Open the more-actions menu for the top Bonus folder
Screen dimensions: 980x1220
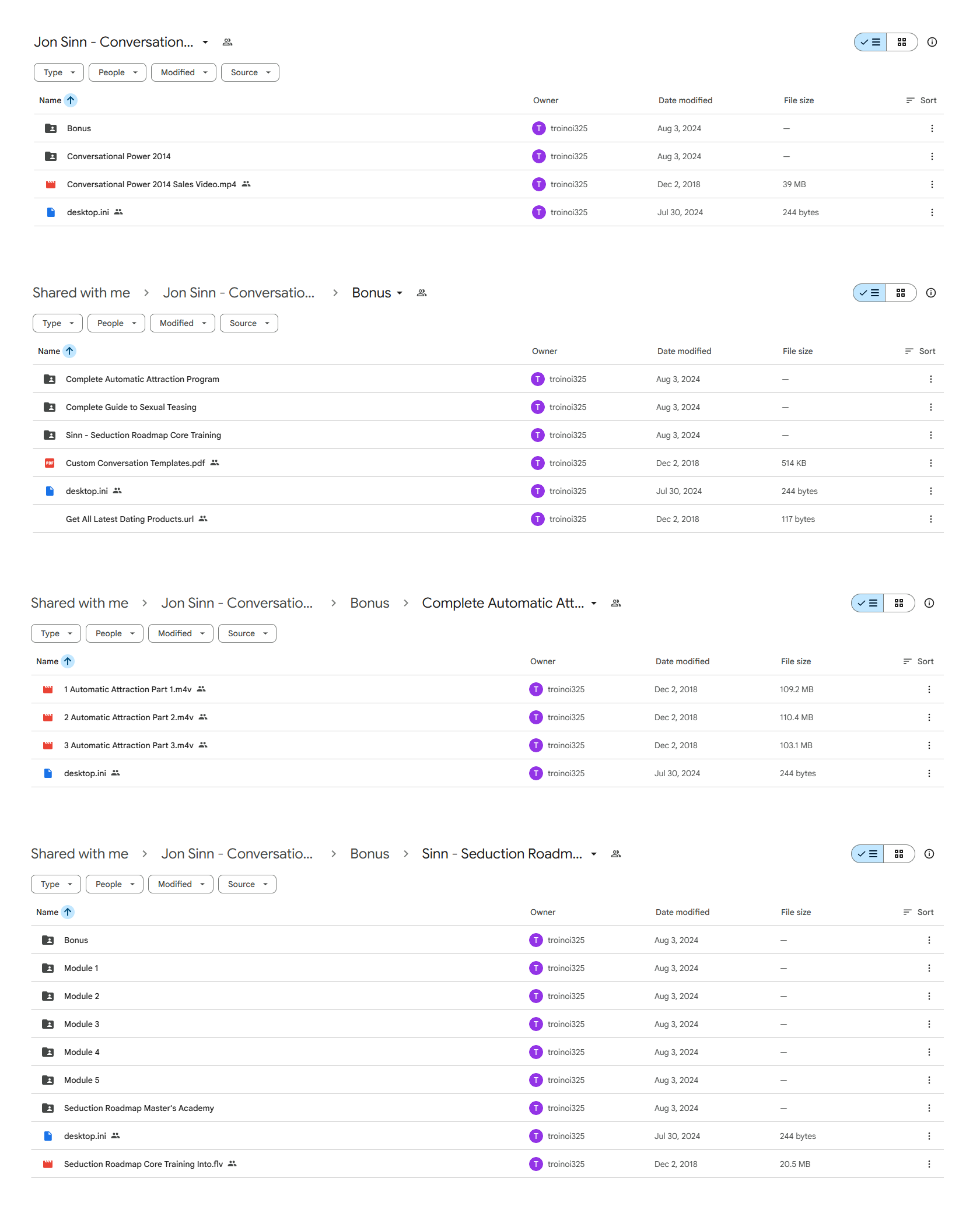point(932,128)
